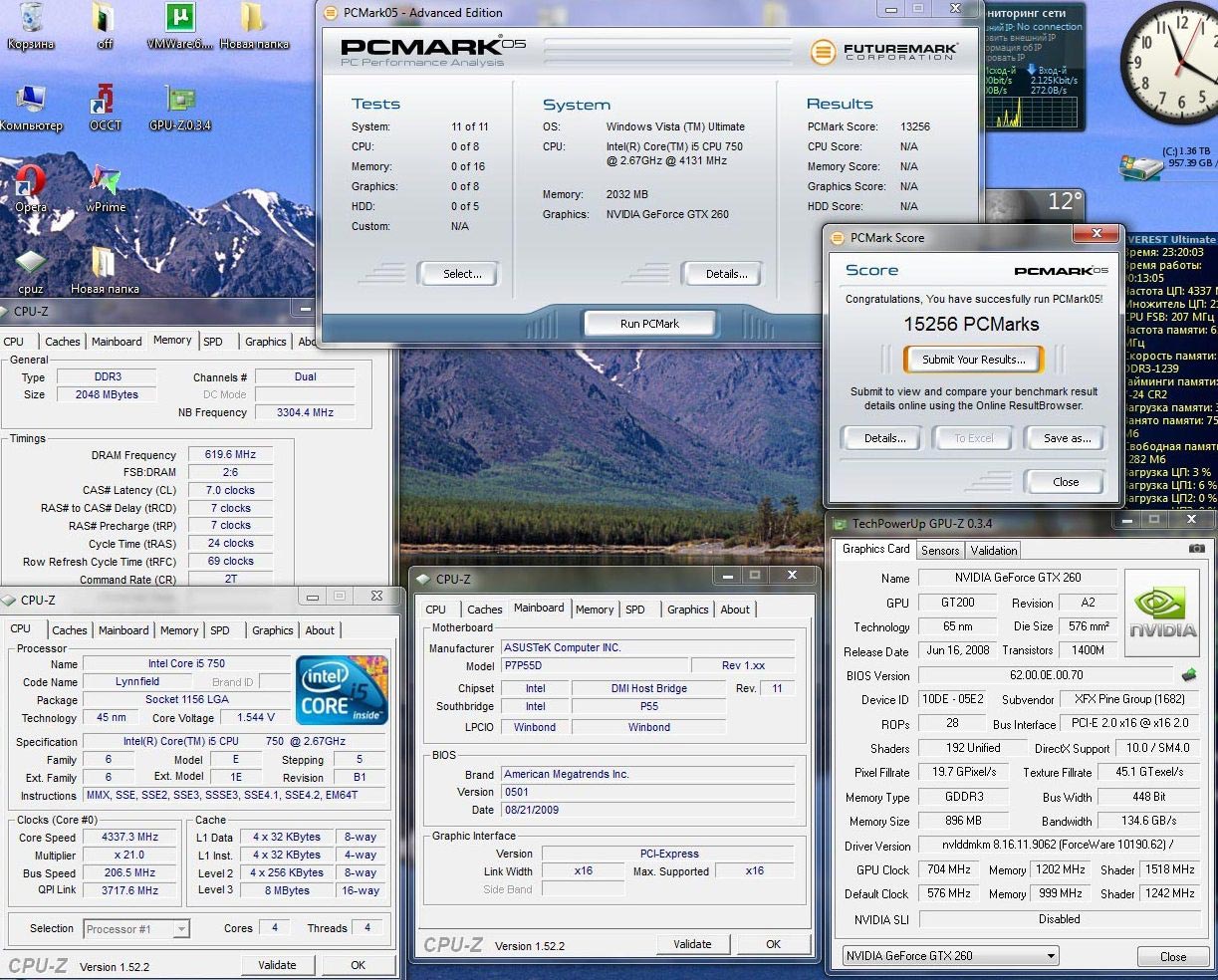This screenshot has width=1218, height=980.
Task: Click the Intel Core i5 logo in CPU-Z
Action: [x=342, y=689]
